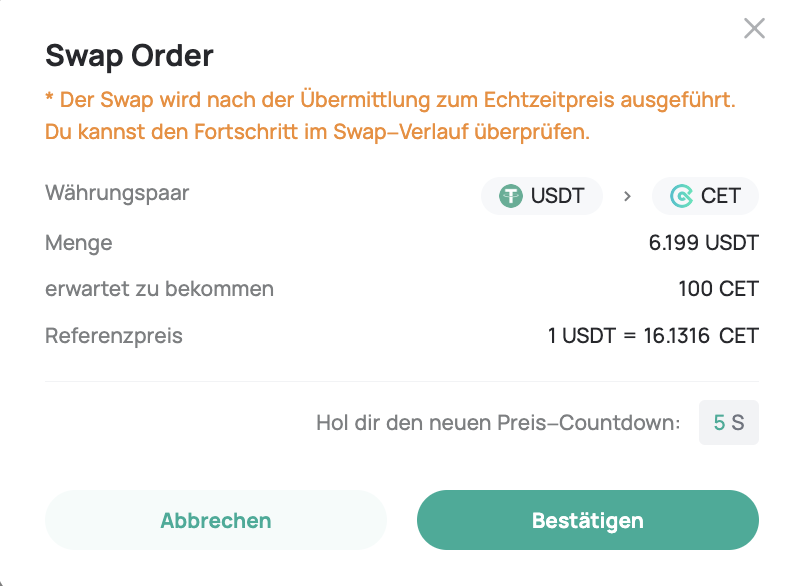Click the Währungspaar label
Viewport: 792px width, 586px height.
point(117,193)
